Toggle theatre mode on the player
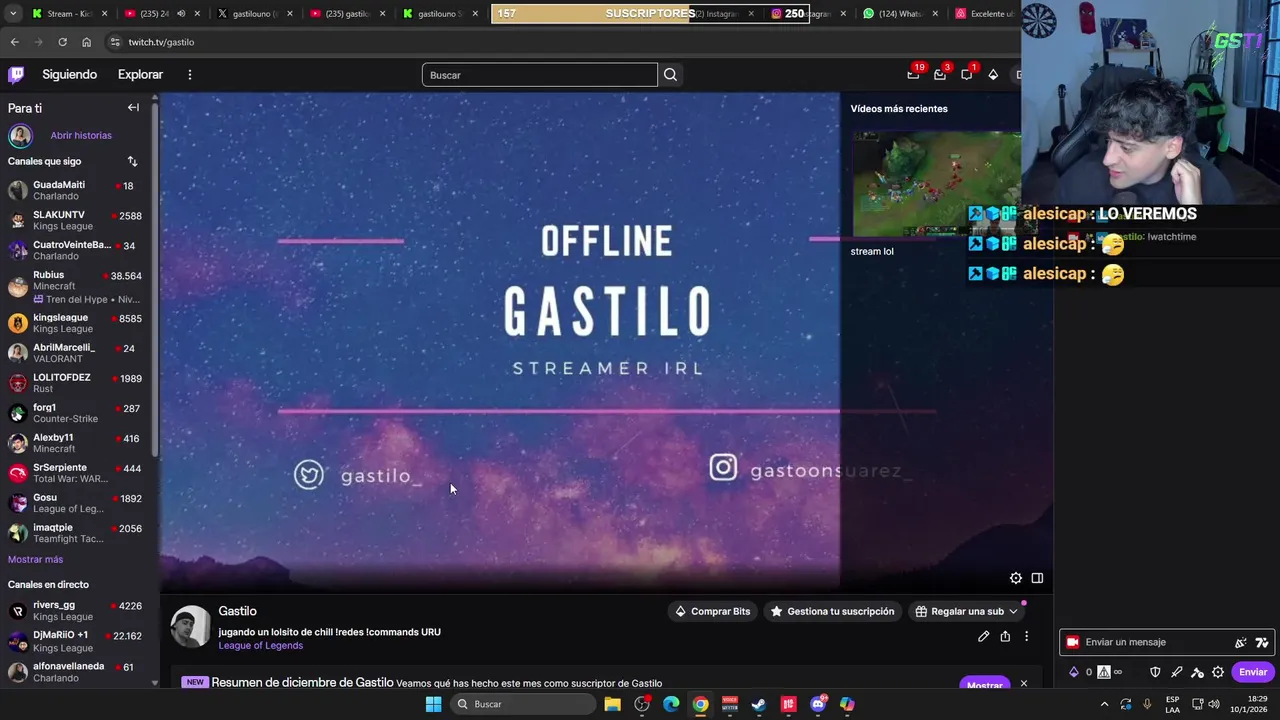Screen dimensions: 1280x720 point(1037,578)
